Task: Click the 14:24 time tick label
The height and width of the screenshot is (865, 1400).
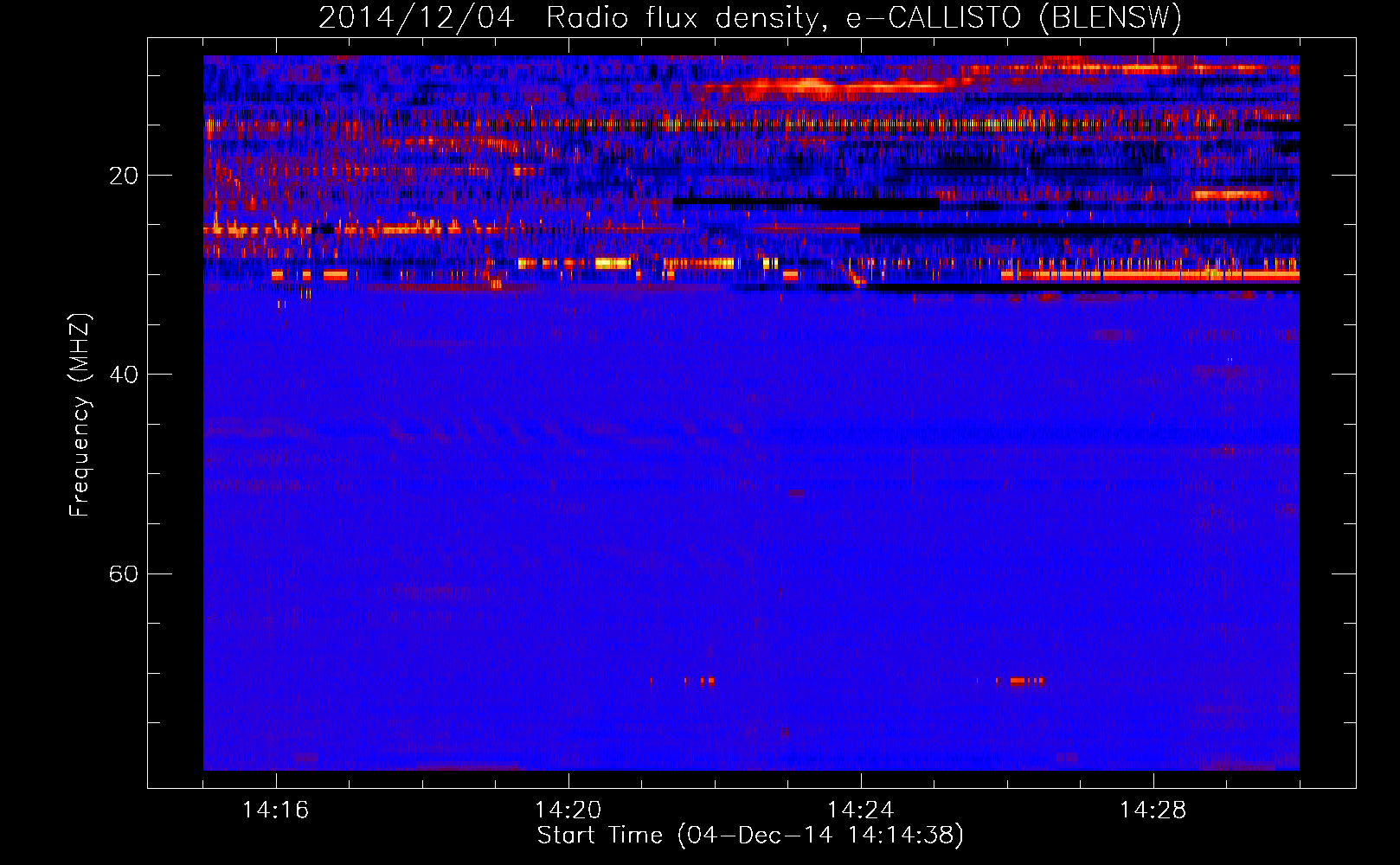Action: [x=861, y=810]
